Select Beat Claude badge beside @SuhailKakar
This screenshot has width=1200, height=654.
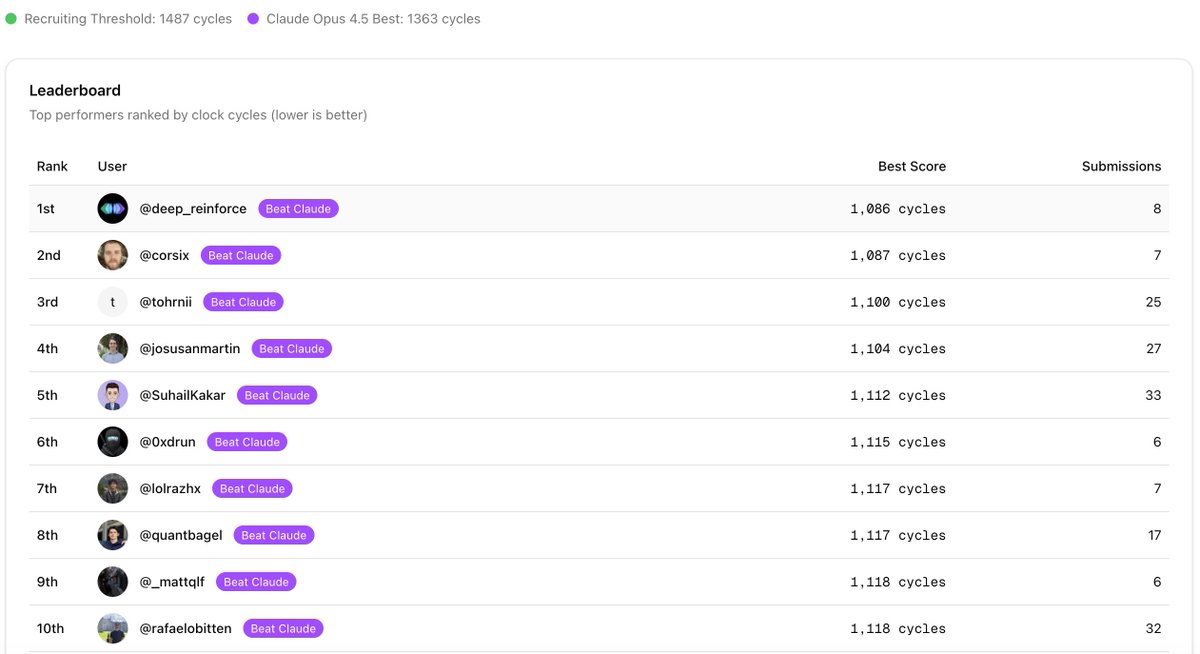click(277, 395)
